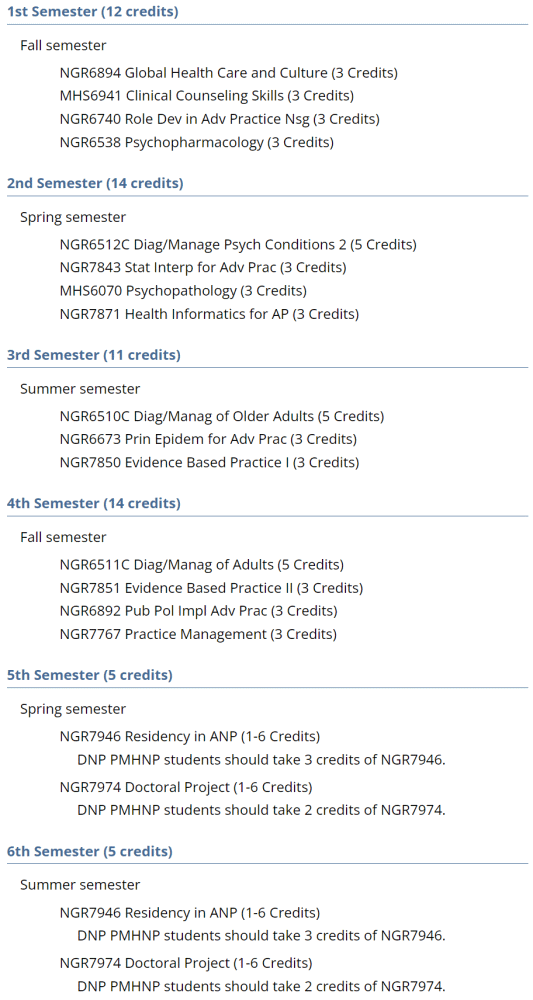This screenshot has width=533, height=1000.
Task: Open NGR6894 Global Health Care and Culture course
Action: click(x=228, y=73)
